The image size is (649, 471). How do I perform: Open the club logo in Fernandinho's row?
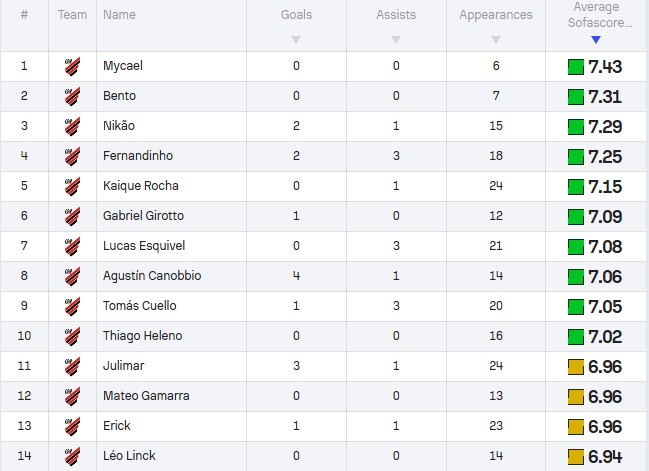coord(72,156)
